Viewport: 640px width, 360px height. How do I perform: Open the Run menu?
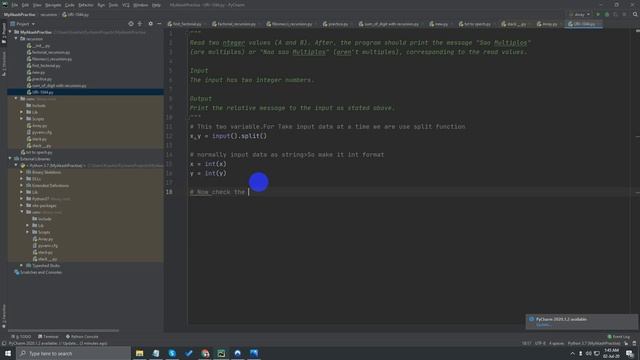(x=101, y=5)
